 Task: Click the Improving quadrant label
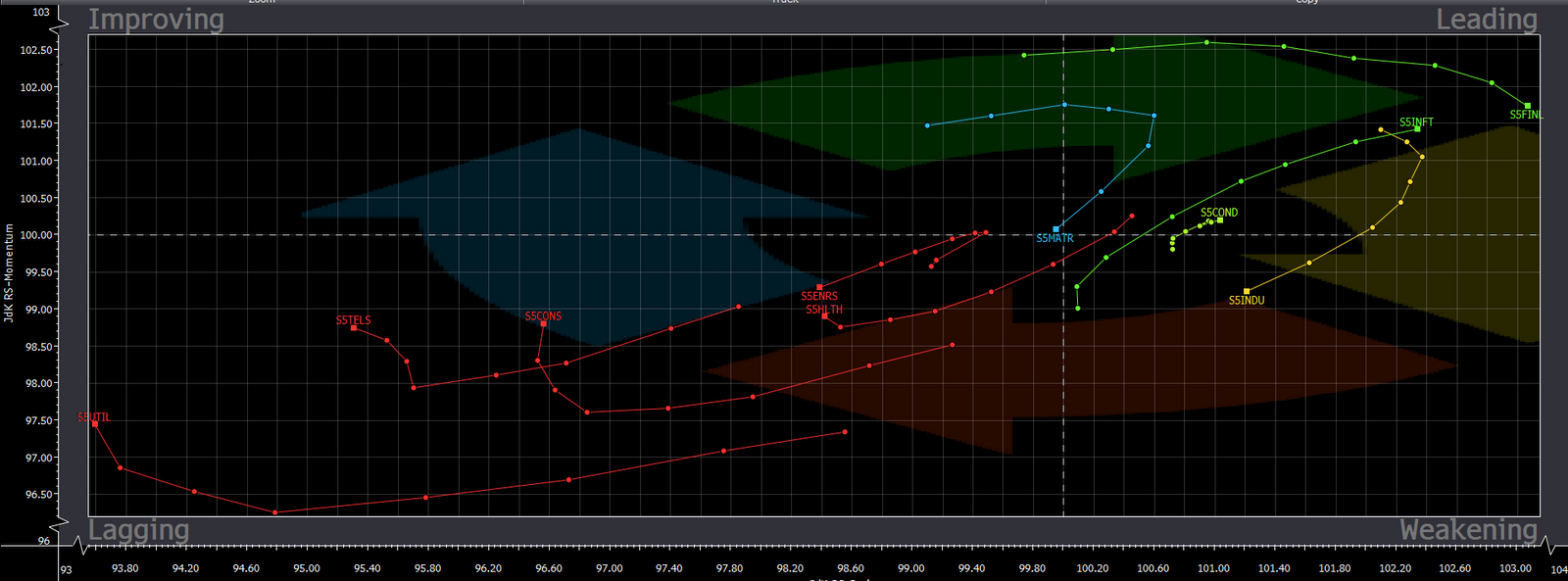click(x=156, y=20)
